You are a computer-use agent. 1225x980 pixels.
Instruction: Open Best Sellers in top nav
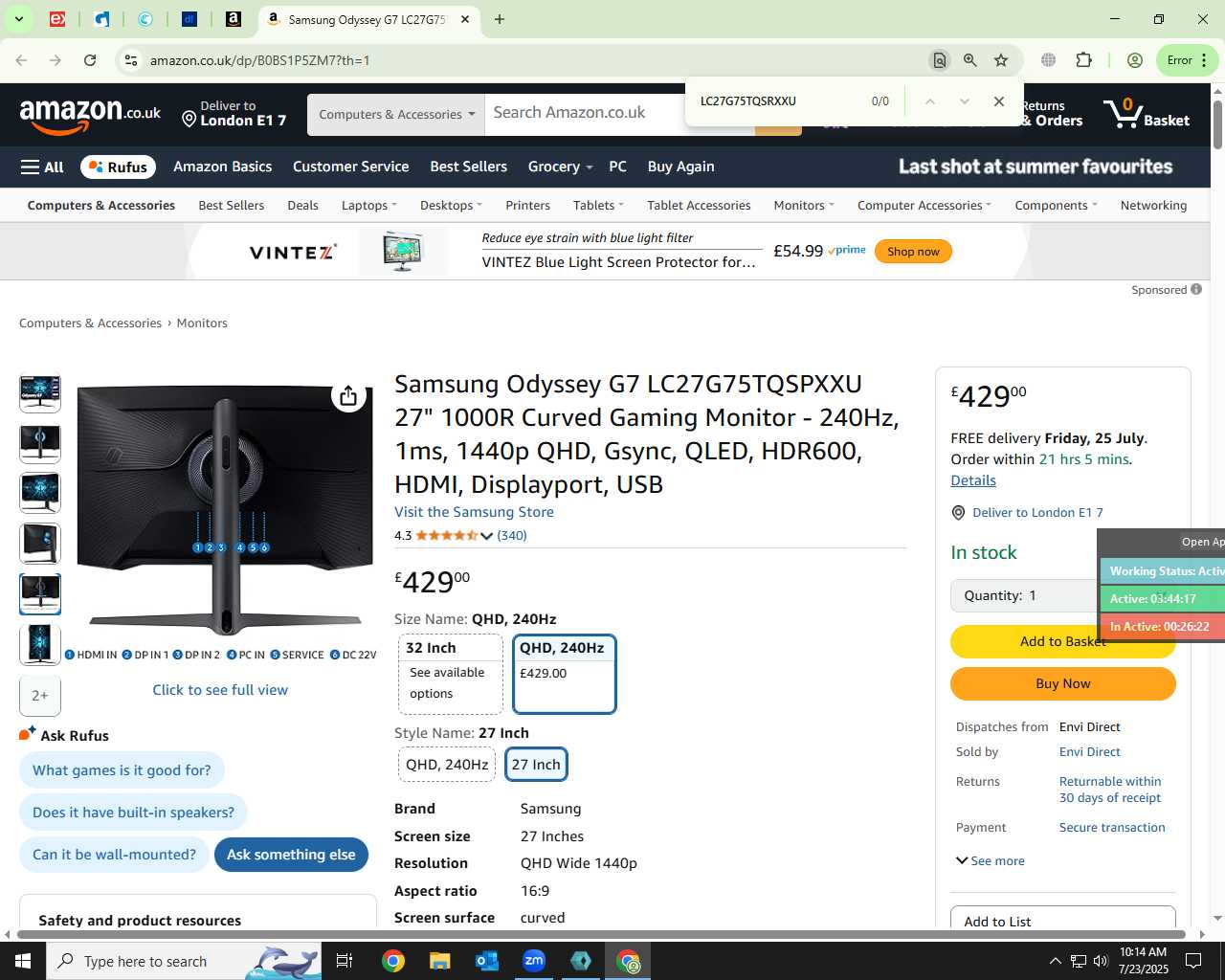pyautogui.click(x=468, y=167)
